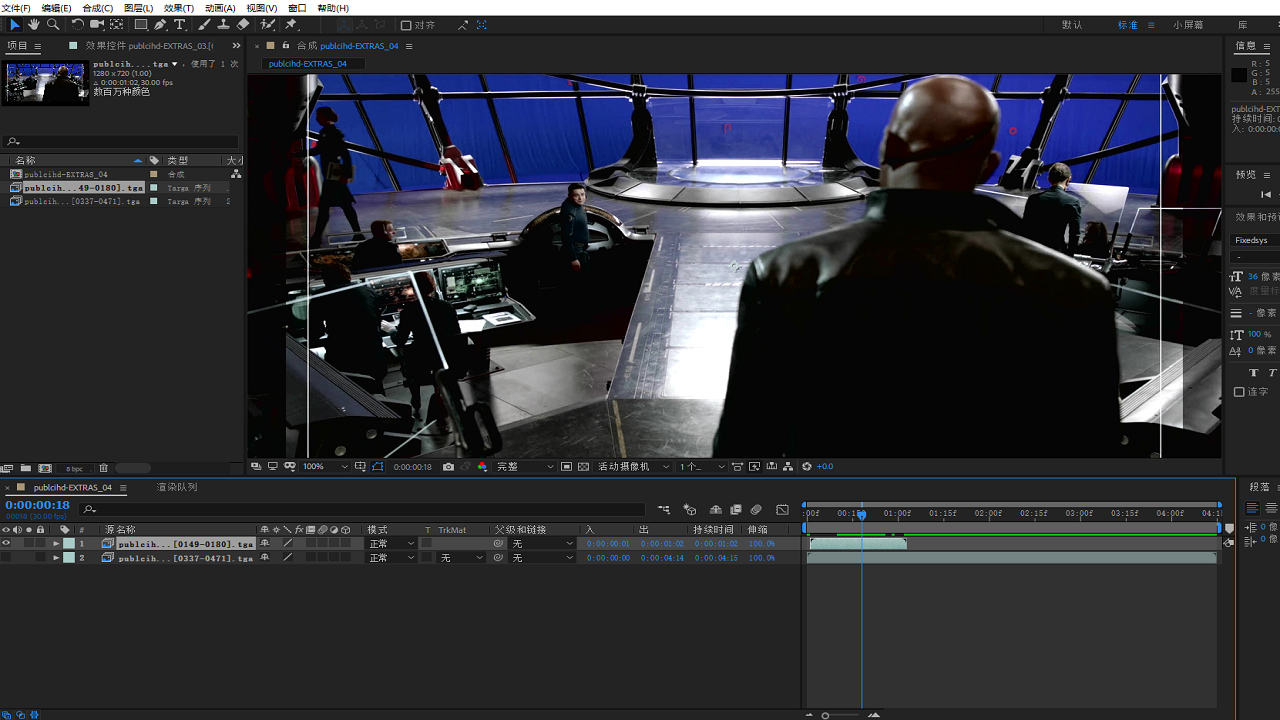Enable the 对齐 snapping checkbox
This screenshot has height=720, width=1280.
click(406, 25)
